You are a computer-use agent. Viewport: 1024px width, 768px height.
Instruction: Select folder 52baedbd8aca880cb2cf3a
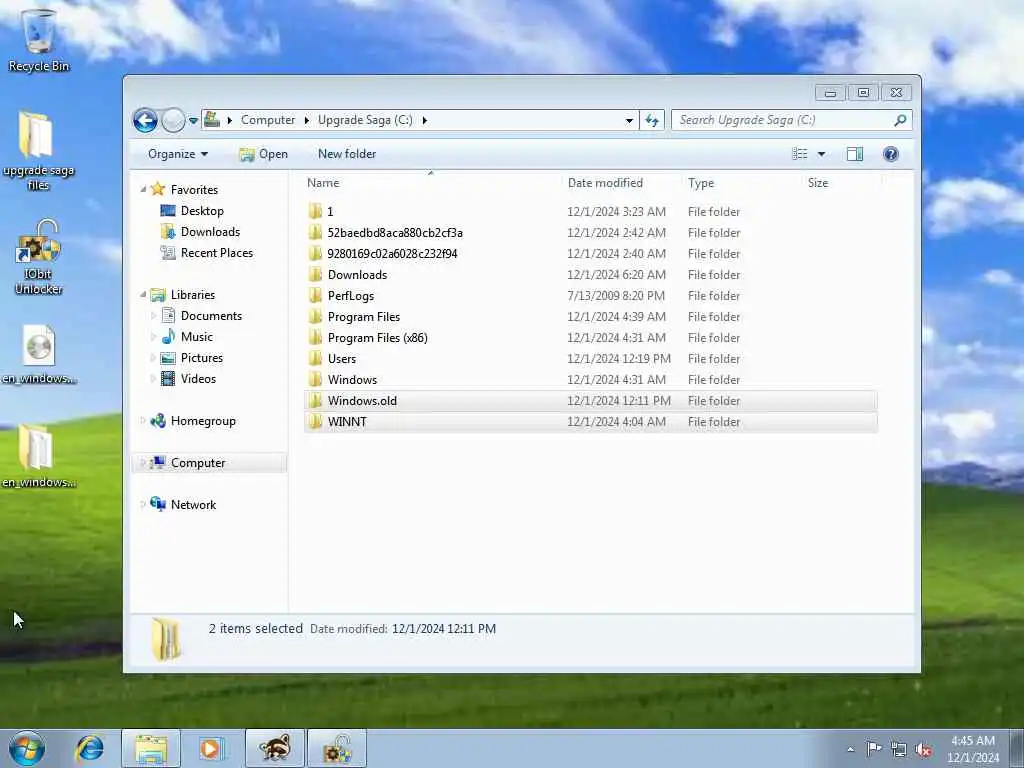[x=590, y=232]
